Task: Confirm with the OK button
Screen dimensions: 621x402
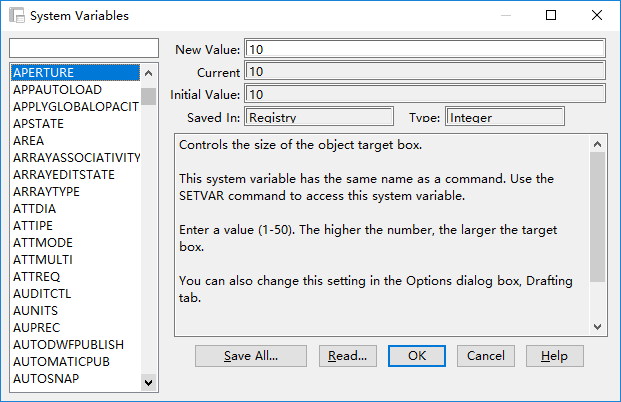Action: click(417, 355)
